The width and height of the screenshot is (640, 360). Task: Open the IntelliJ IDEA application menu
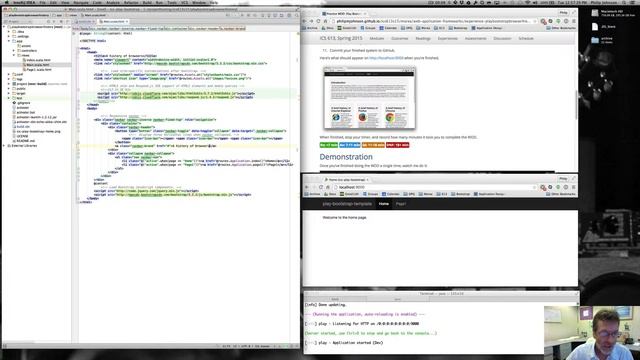click(x=23, y=2)
